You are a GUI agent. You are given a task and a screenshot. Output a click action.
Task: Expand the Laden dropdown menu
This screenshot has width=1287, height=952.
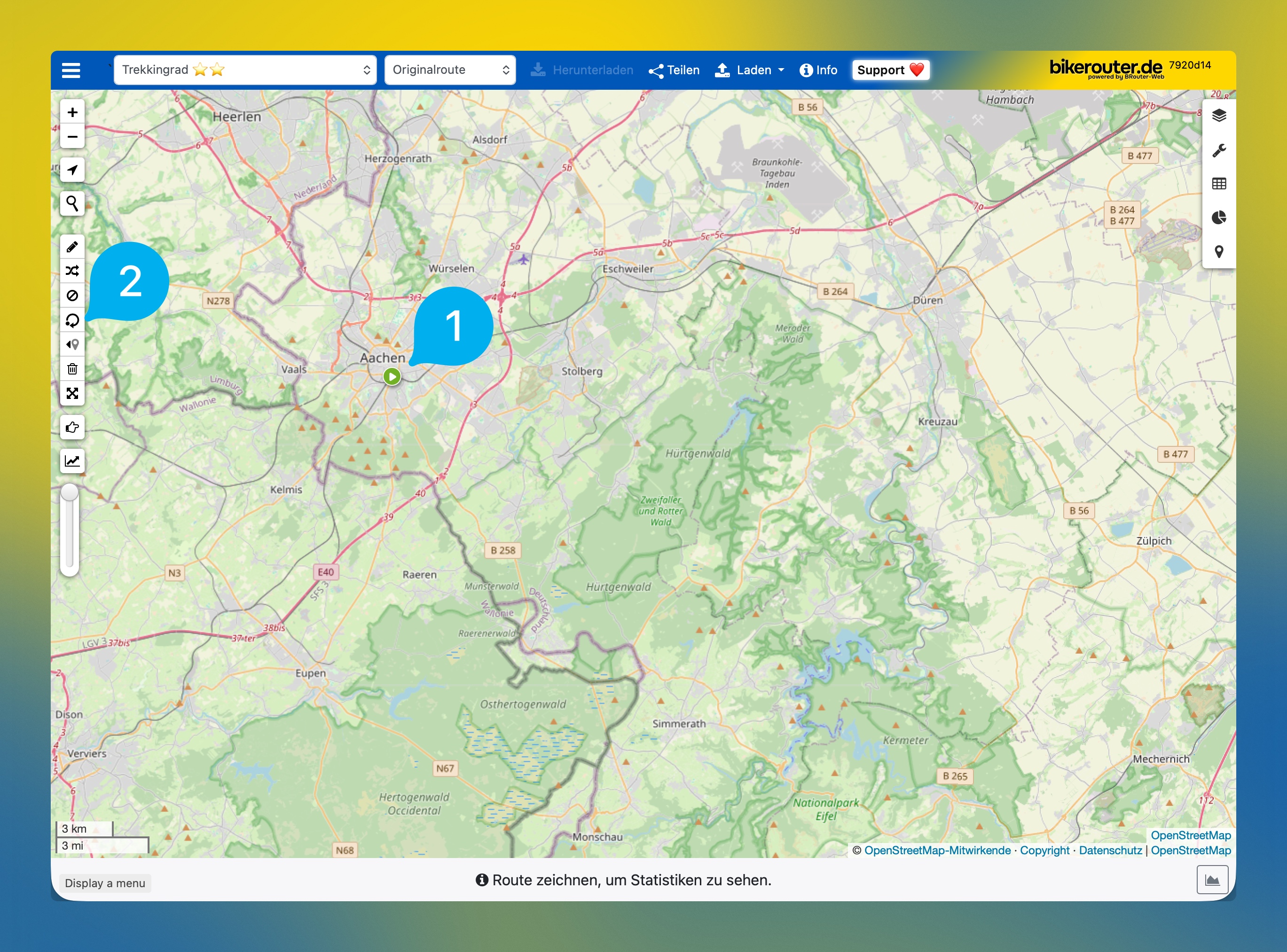pyautogui.click(x=749, y=70)
